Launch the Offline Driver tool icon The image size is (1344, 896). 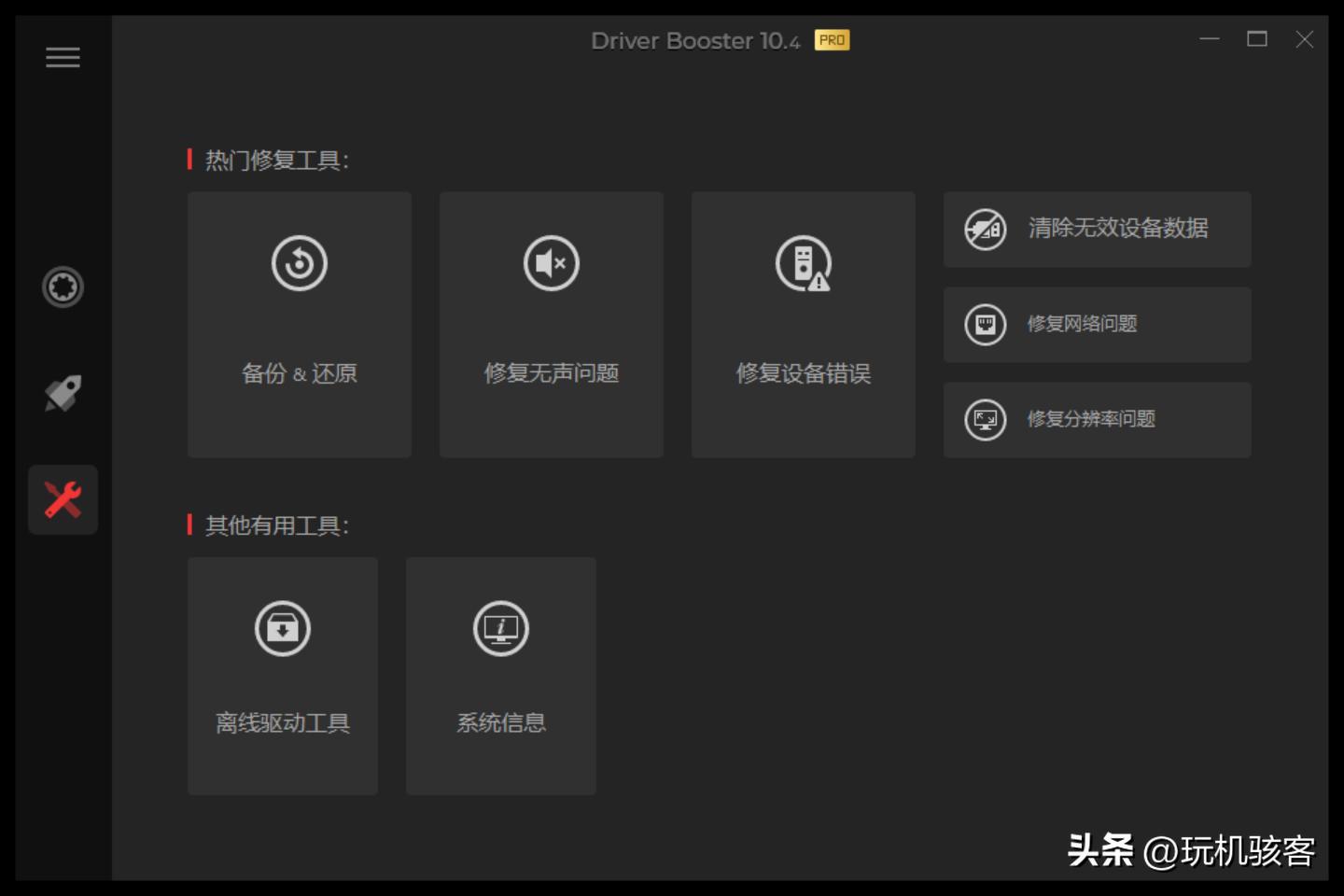[283, 628]
